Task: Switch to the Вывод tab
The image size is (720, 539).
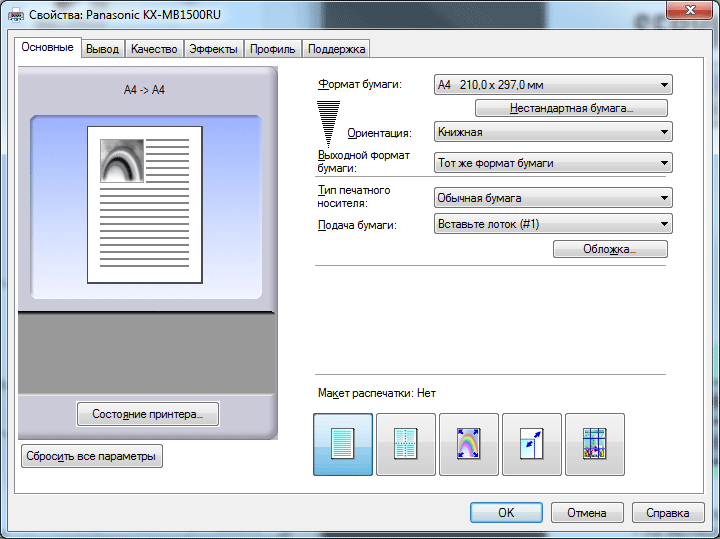Action: [102, 49]
